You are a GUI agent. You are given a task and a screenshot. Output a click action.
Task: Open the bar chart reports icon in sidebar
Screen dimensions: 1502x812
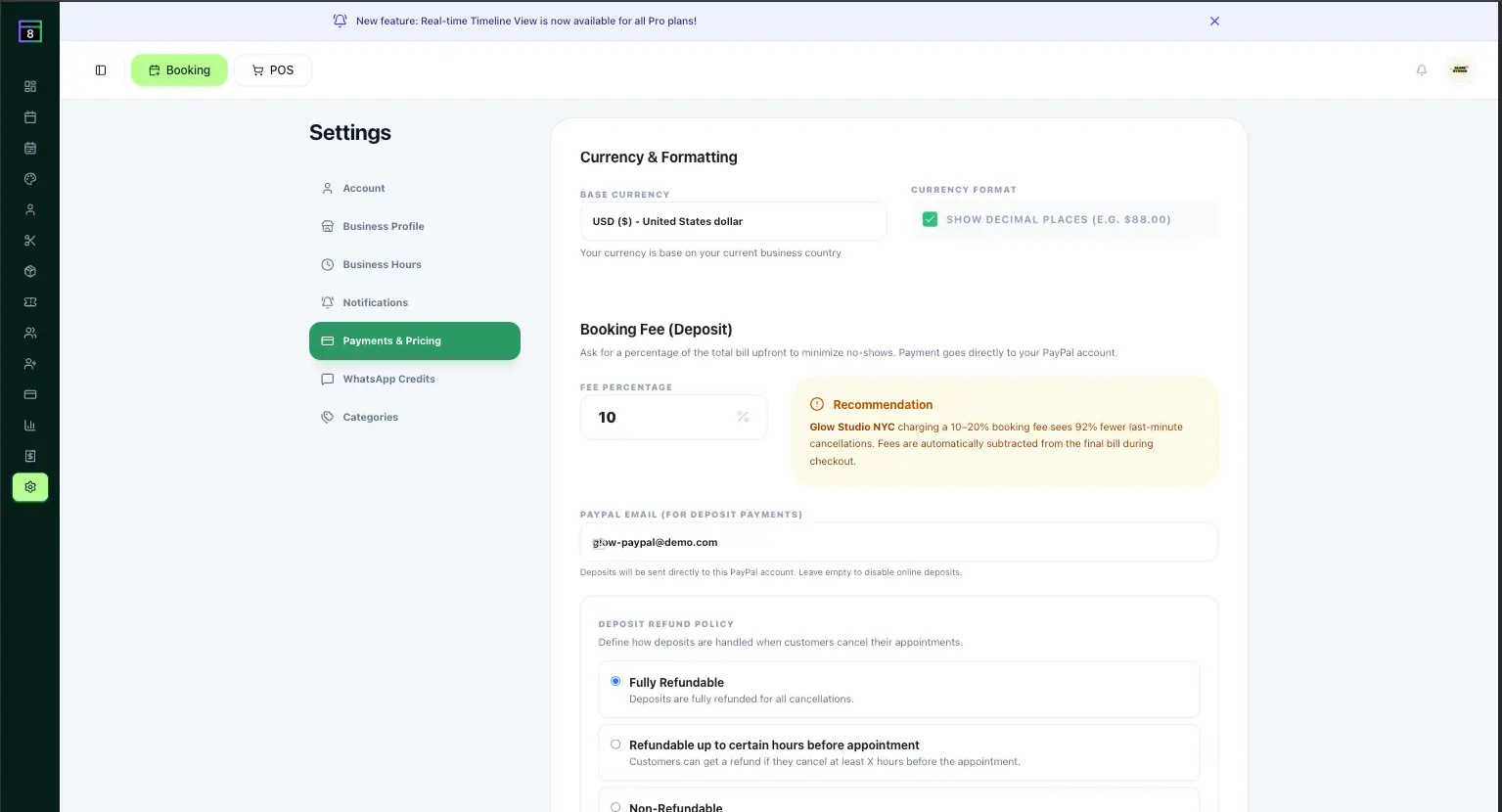30,426
